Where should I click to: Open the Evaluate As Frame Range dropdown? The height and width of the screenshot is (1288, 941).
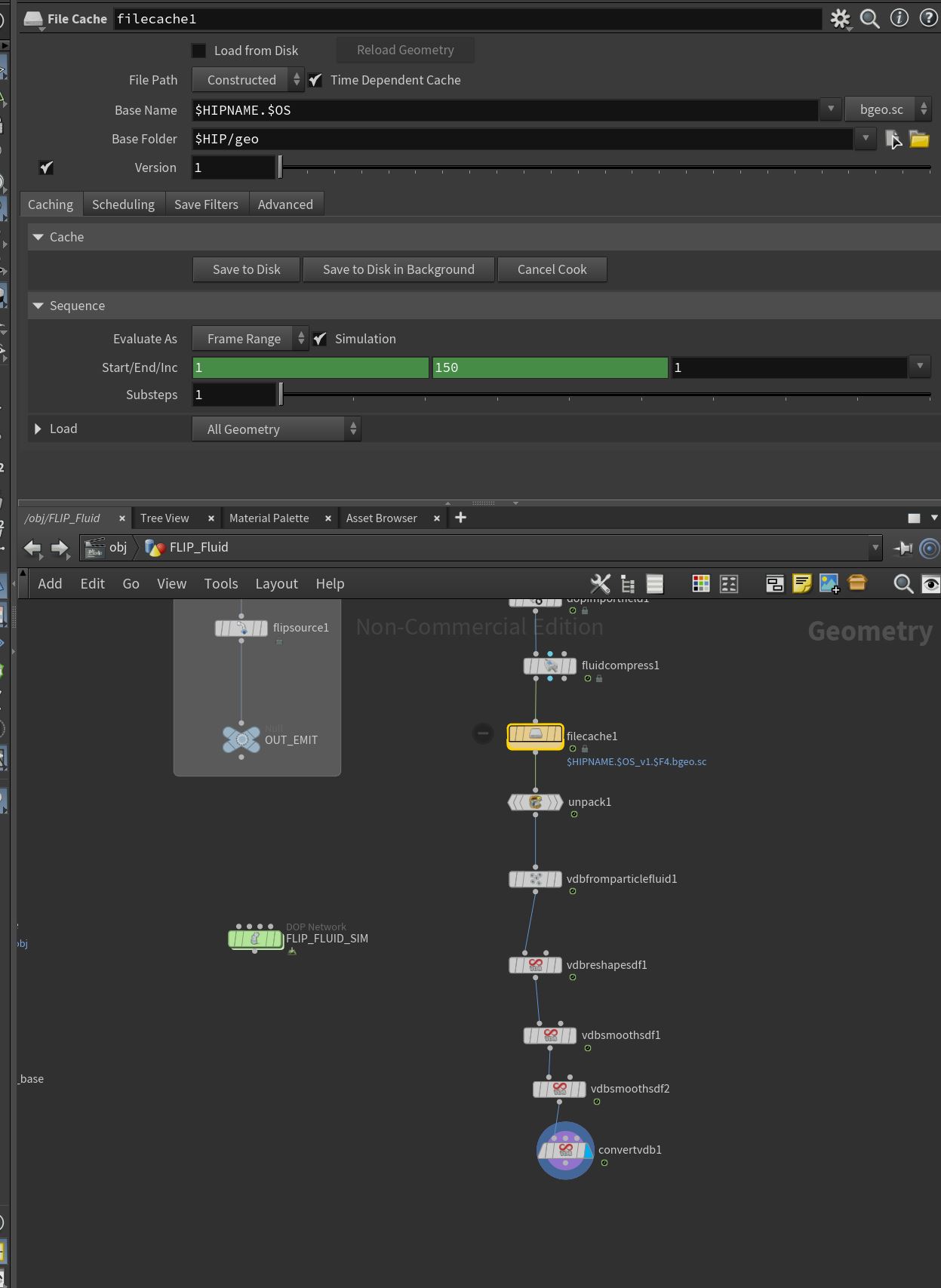[x=251, y=339]
